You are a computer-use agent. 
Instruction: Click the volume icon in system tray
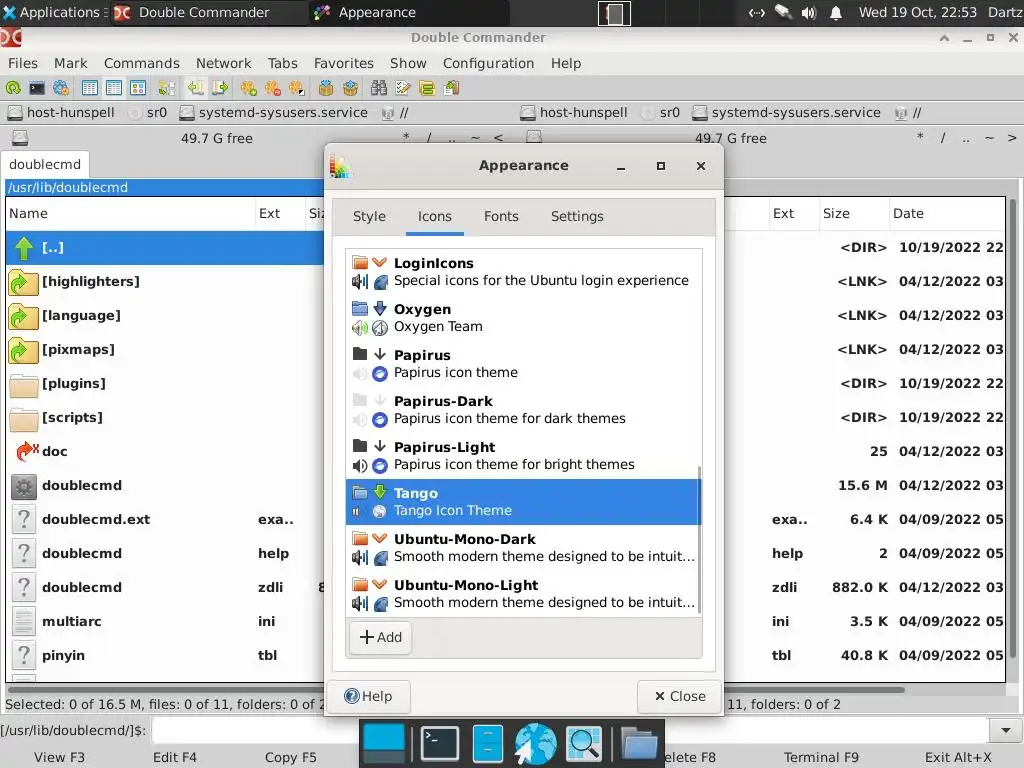pyautogui.click(x=808, y=12)
